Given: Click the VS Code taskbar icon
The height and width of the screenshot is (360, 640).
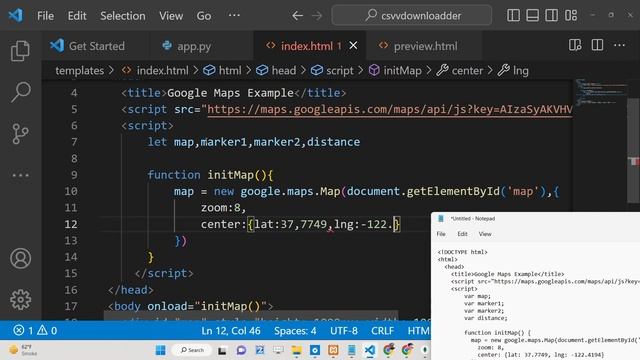Looking at the screenshot, I should pos(370,350).
